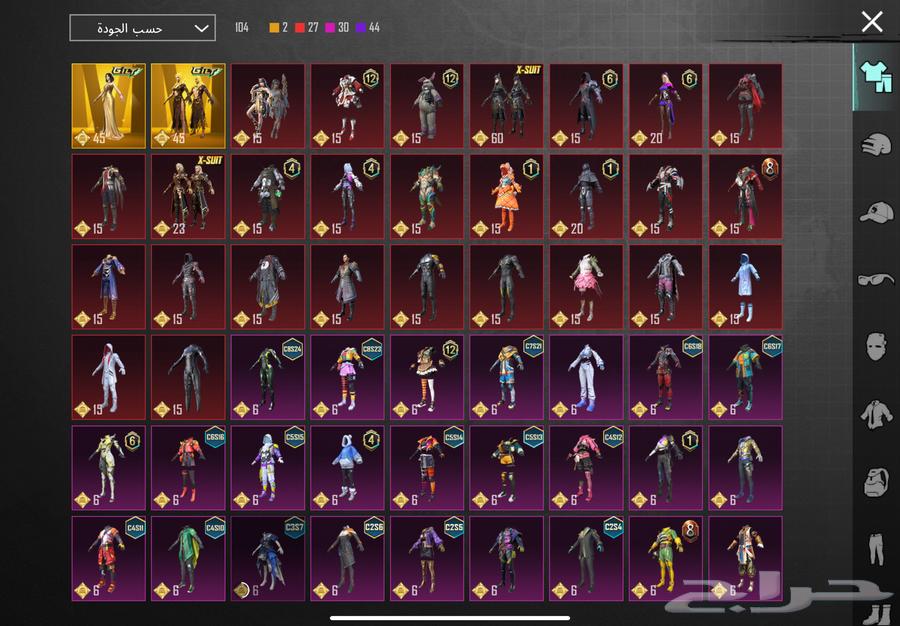The image size is (900, 626).
Task: Choose the outfit tagged C4S11
Action: pos(109,558)
